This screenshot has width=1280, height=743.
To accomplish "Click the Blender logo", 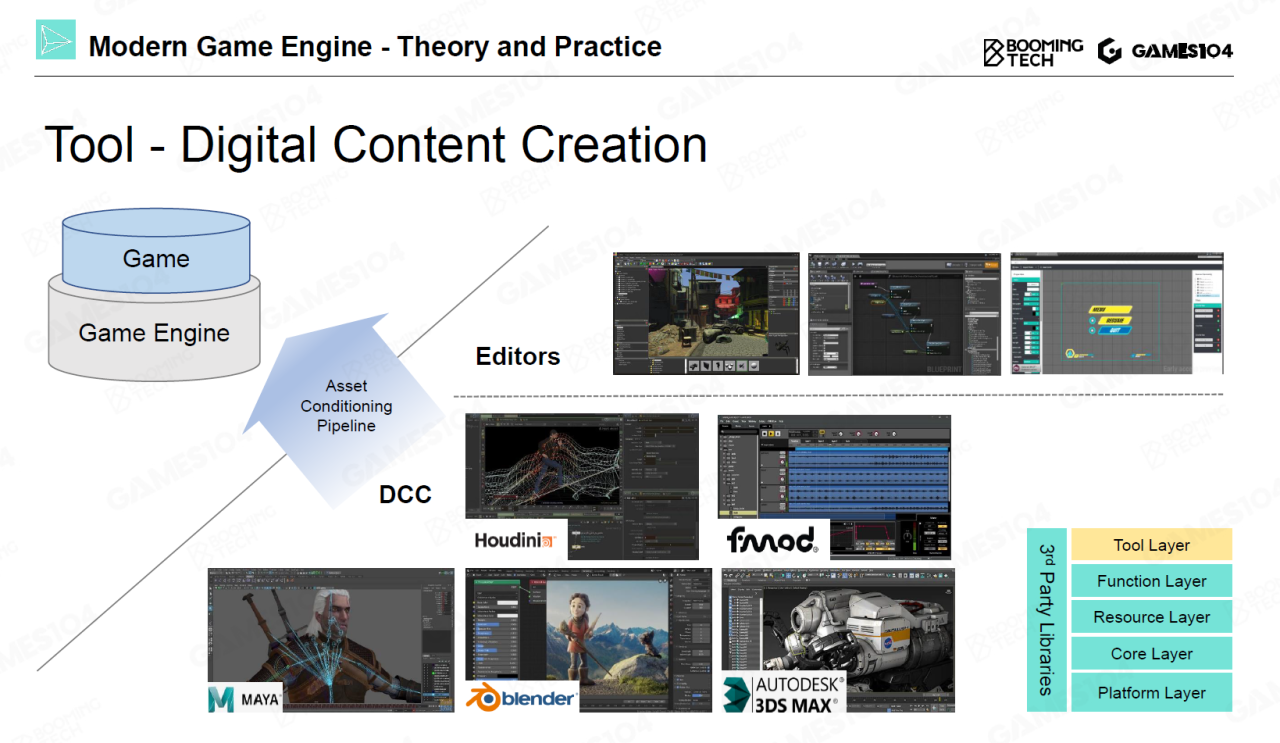I will tap(523, 697).
